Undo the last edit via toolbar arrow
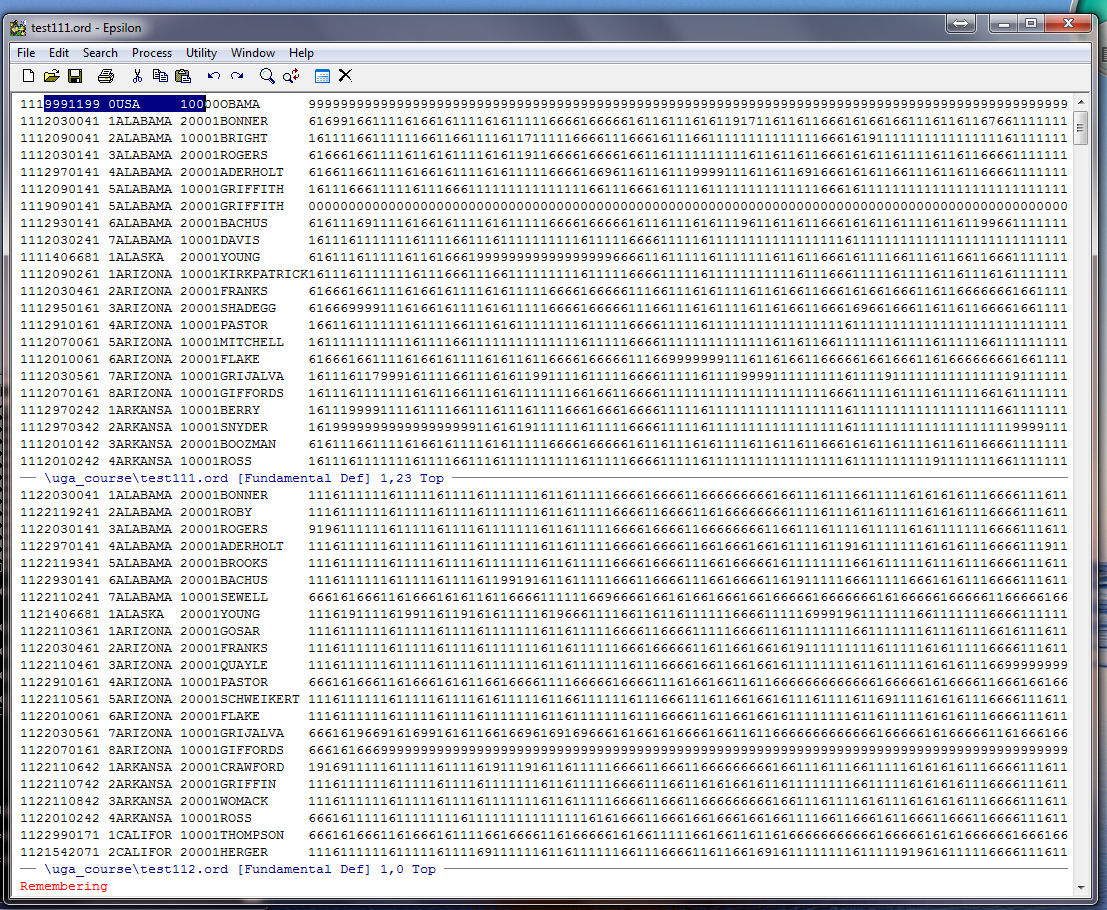The height and width of the screenshot is (910, 1107). [214, 76]
